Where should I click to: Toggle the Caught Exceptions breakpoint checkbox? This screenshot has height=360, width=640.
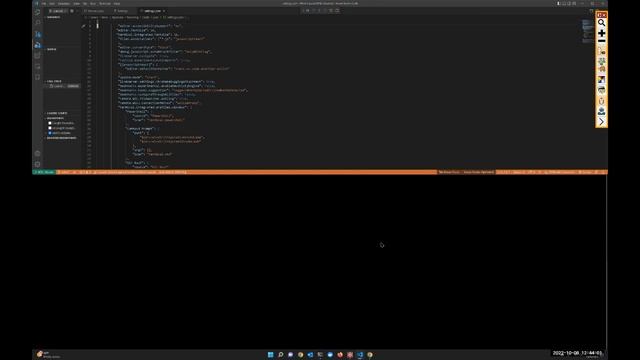tap(50, 123)
